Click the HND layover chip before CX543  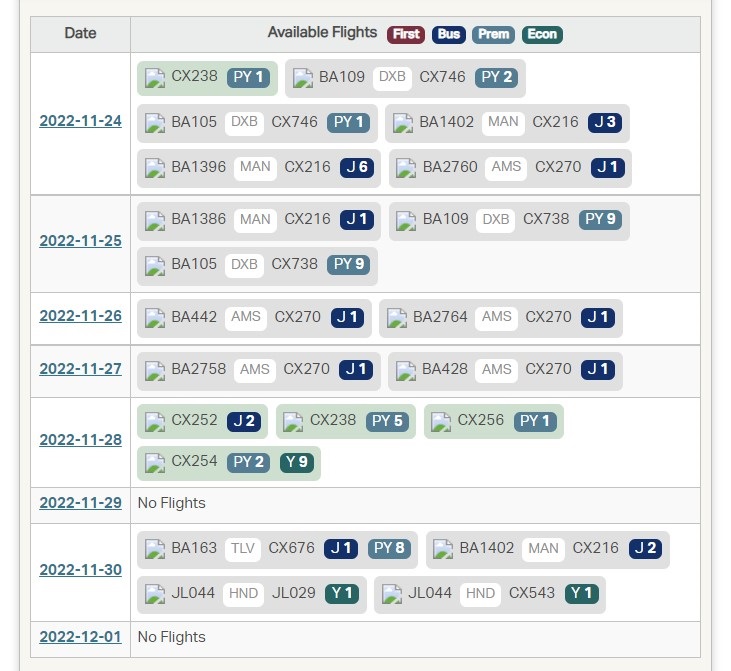click(480, 594)
